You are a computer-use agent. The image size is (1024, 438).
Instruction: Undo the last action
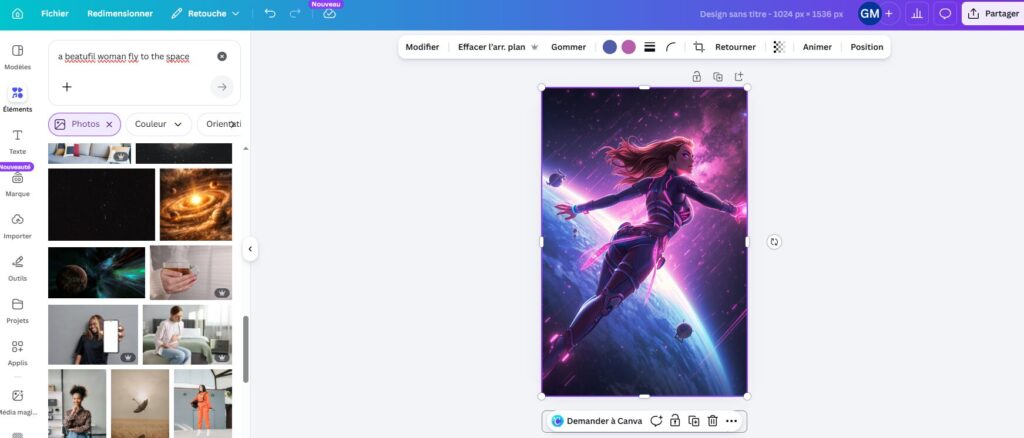coord(270,14)
